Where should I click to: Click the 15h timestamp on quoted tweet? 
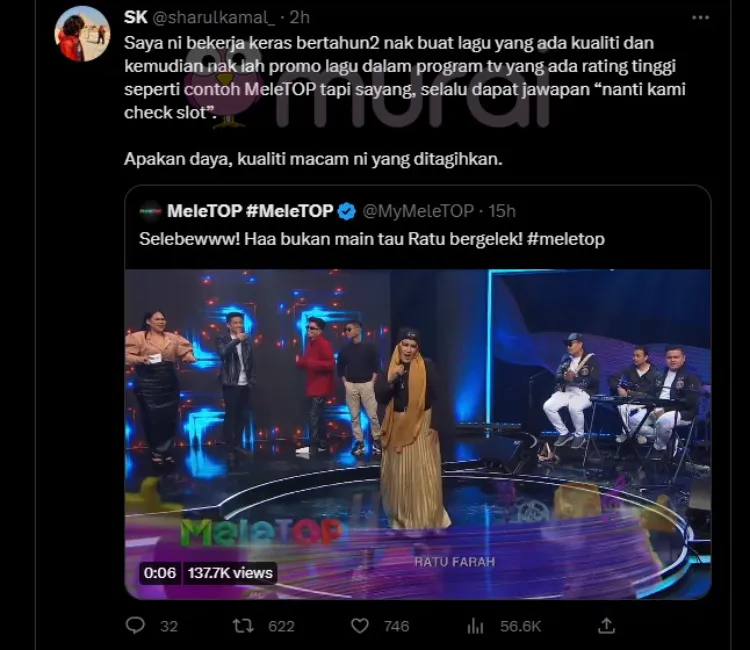pyautogui.click(x=502, y=211)
